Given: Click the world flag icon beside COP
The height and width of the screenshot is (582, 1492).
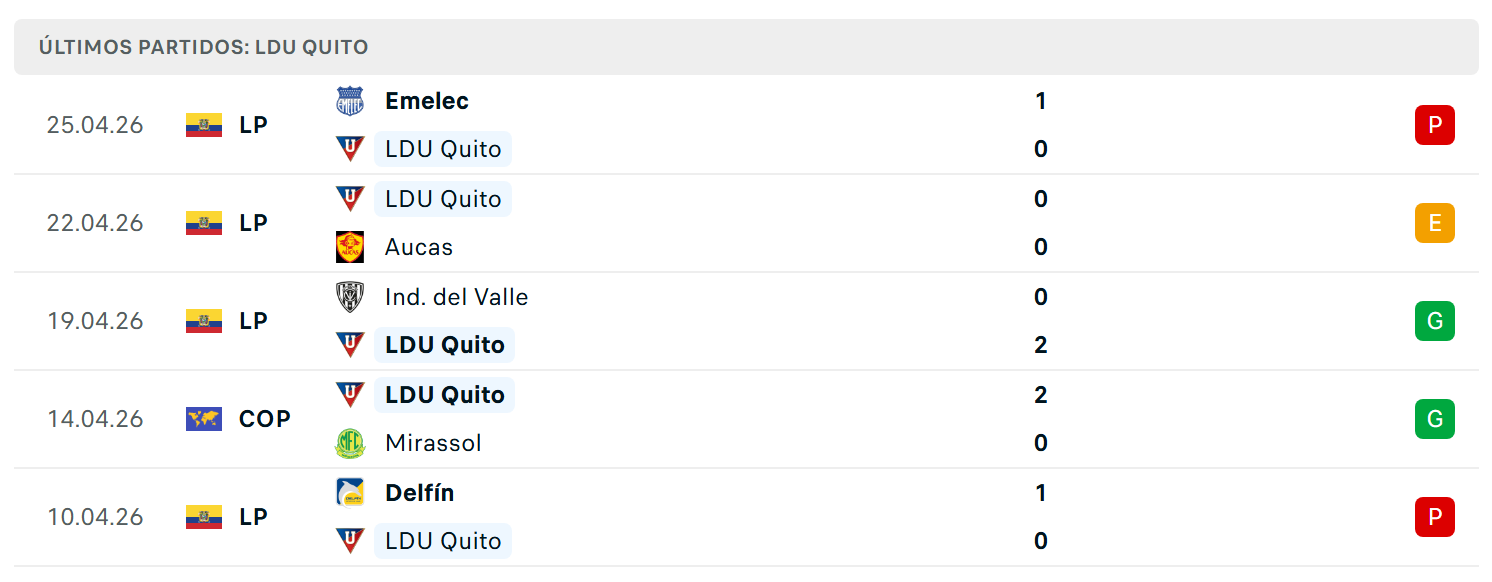Looking at the screenshot, I should click(x=204, y=419).
